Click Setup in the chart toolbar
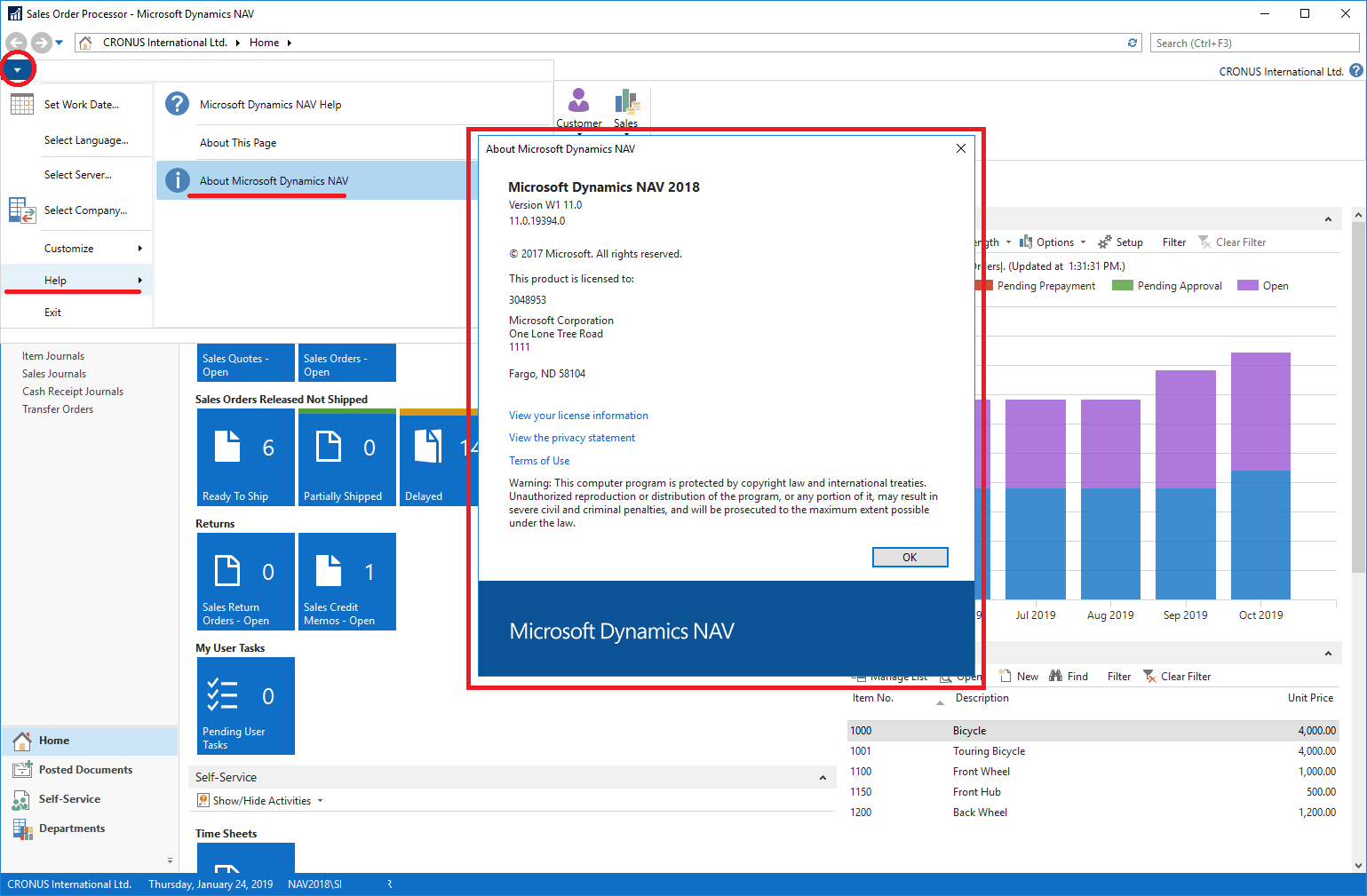This screenshot has height=896, width=1367. [x=1121, y=242]
